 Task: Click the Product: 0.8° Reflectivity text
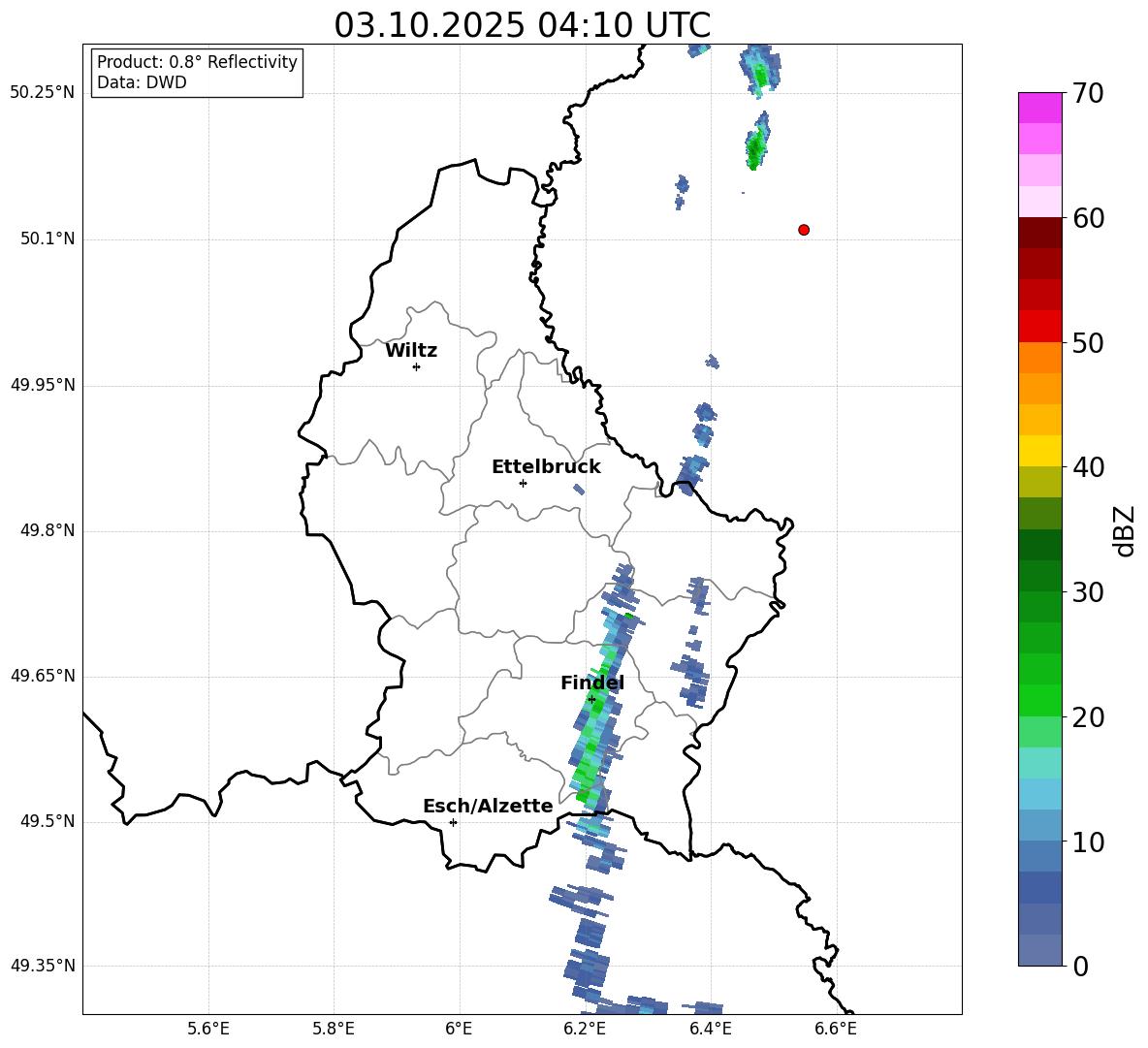tap(197, 62)
